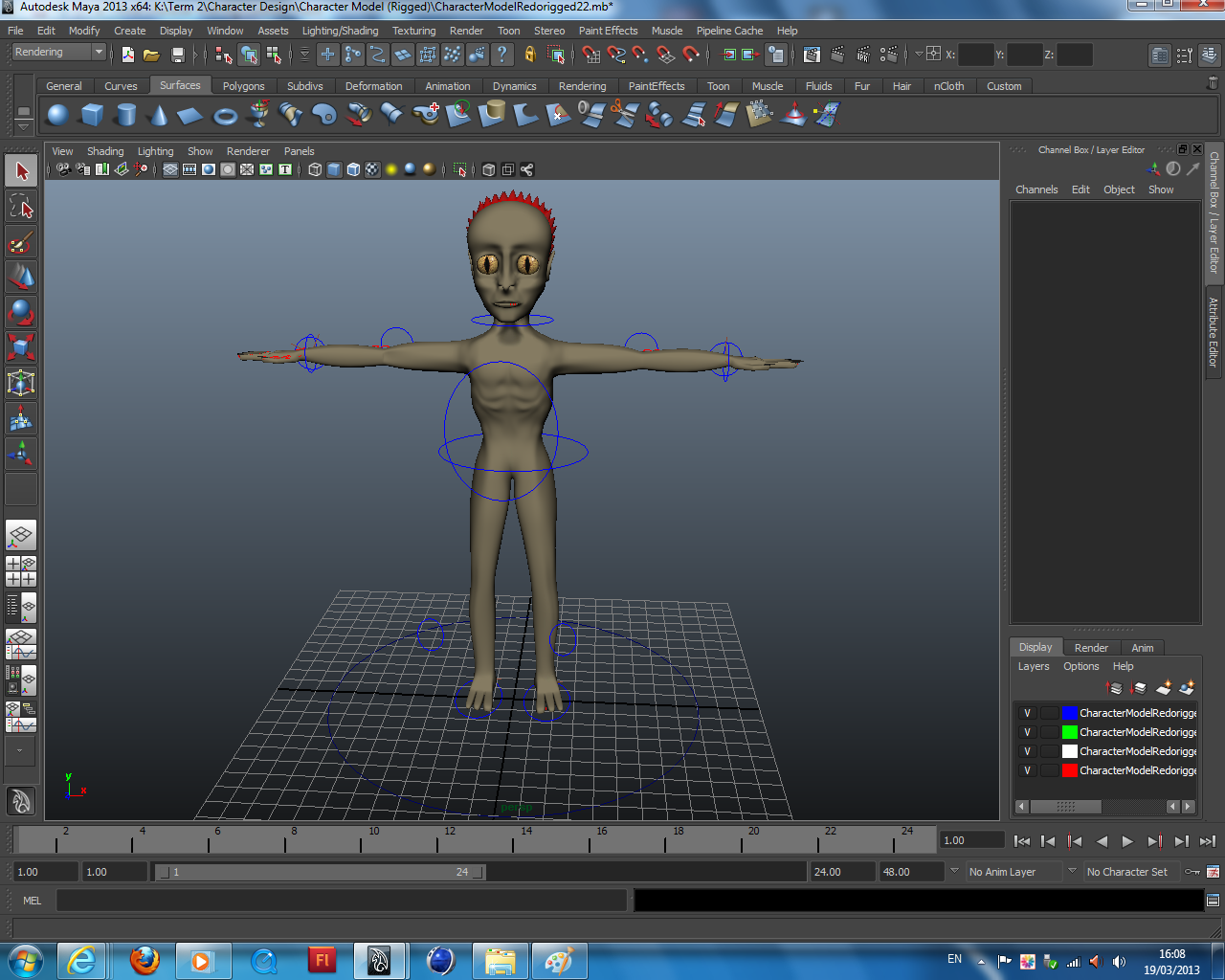The image size is (1225, 980).
Task: Hide the red-colored layer
Action: click(x=1026, y=769)
